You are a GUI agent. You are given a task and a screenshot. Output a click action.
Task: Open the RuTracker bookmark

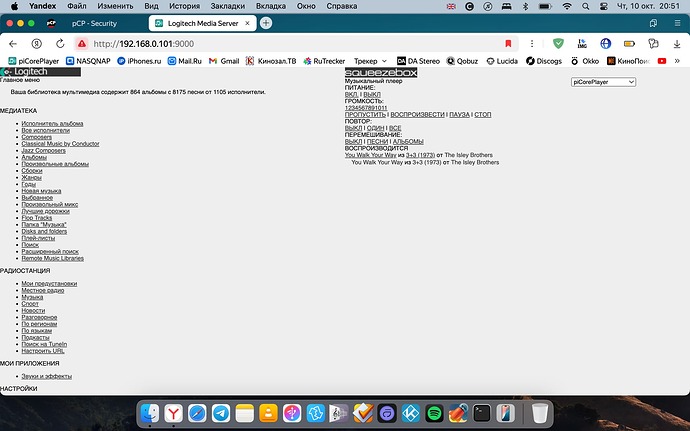324,61
